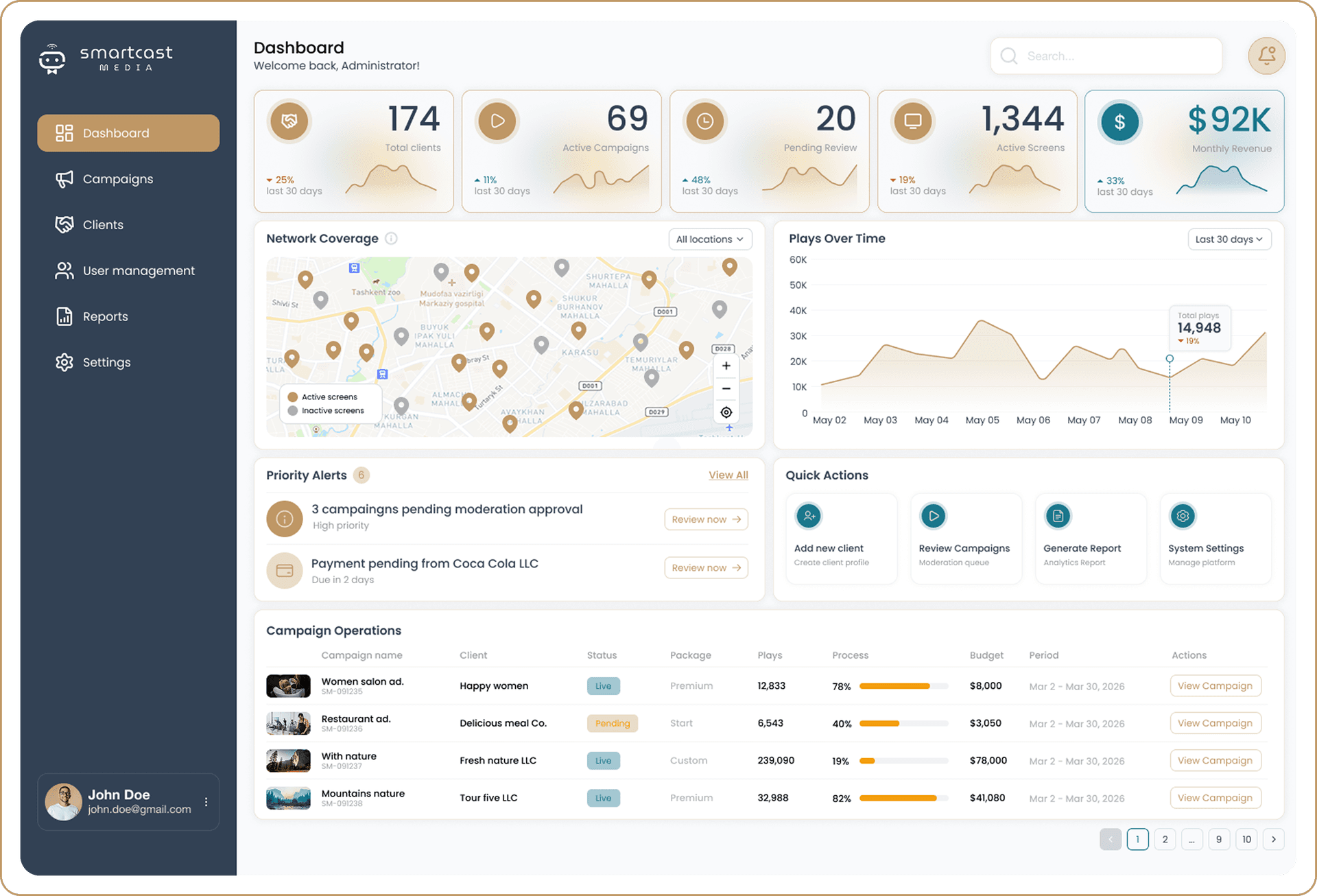Click the Add new client card

(842, 539)
